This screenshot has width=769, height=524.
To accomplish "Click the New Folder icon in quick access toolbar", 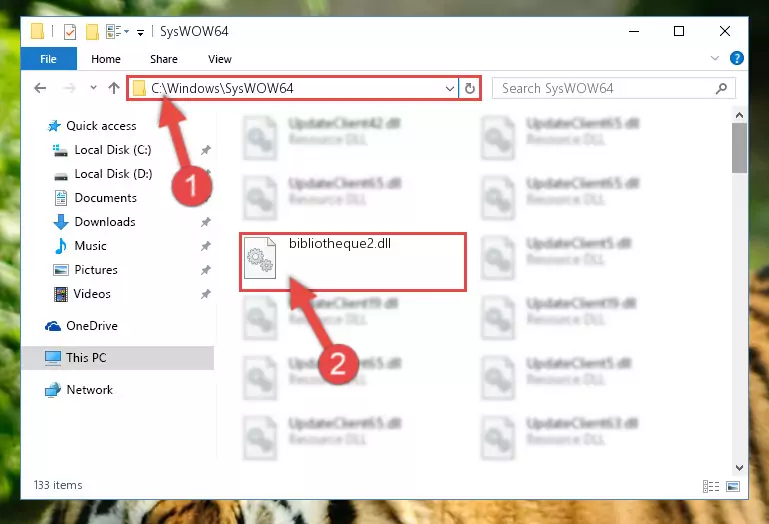I will (92, 32).
